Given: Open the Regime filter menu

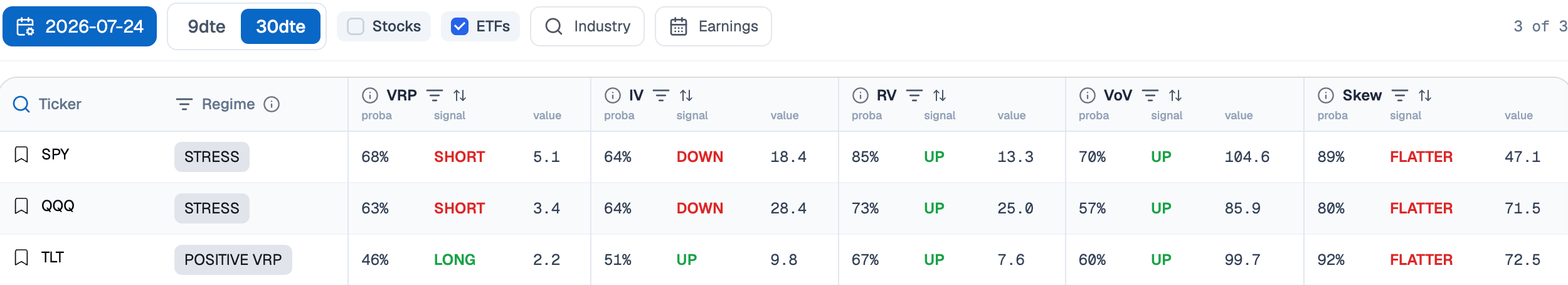Looking at the screenshot, I should (x=184, y=104).
